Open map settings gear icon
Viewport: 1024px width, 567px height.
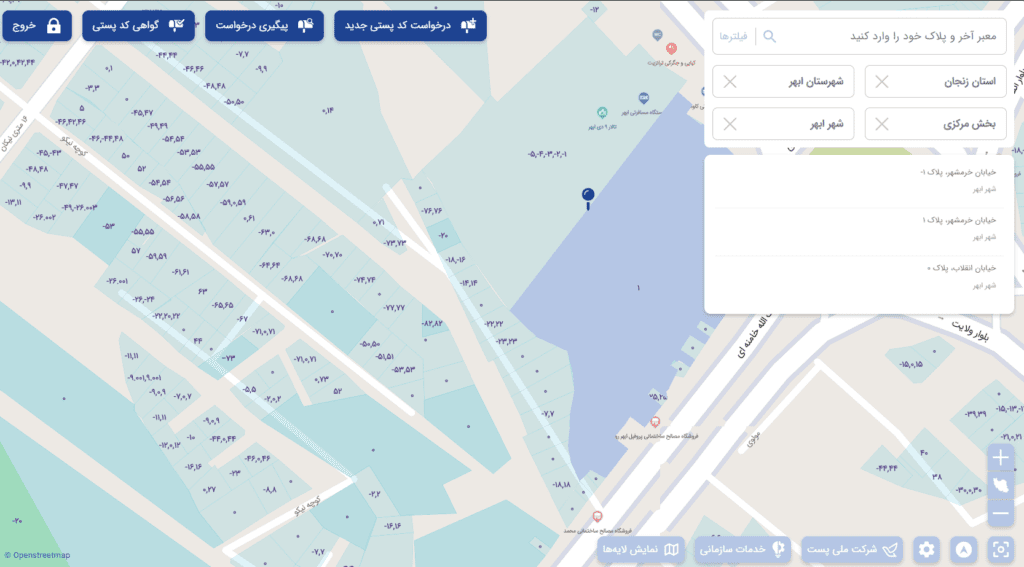tap(926, 549)
